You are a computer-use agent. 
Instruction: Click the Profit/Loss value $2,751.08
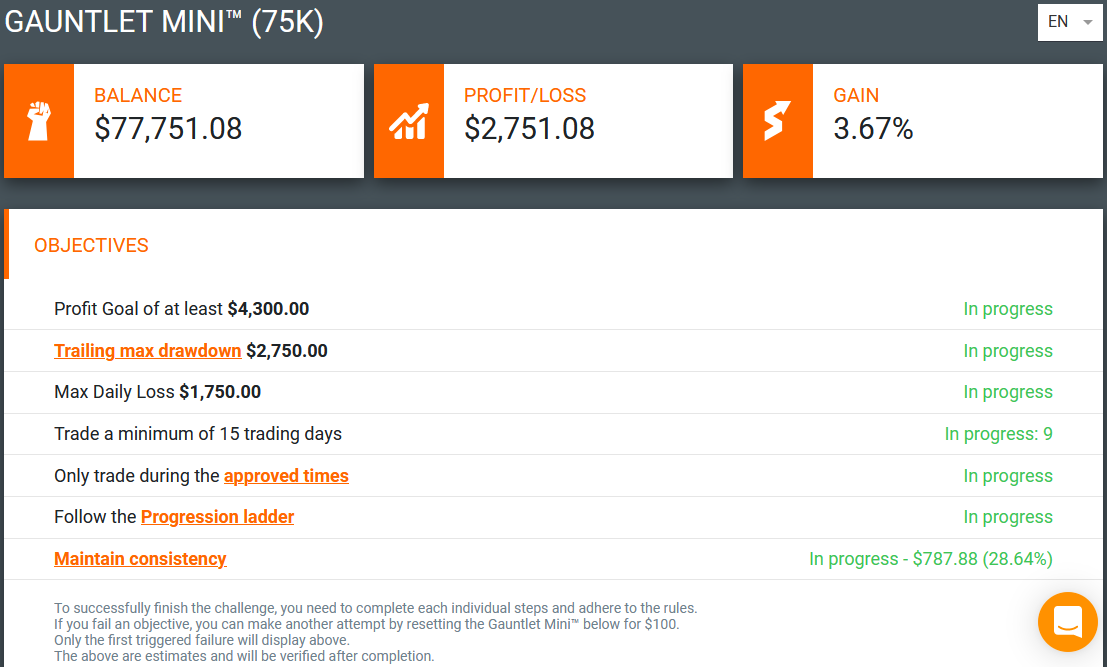pos(529,128)
